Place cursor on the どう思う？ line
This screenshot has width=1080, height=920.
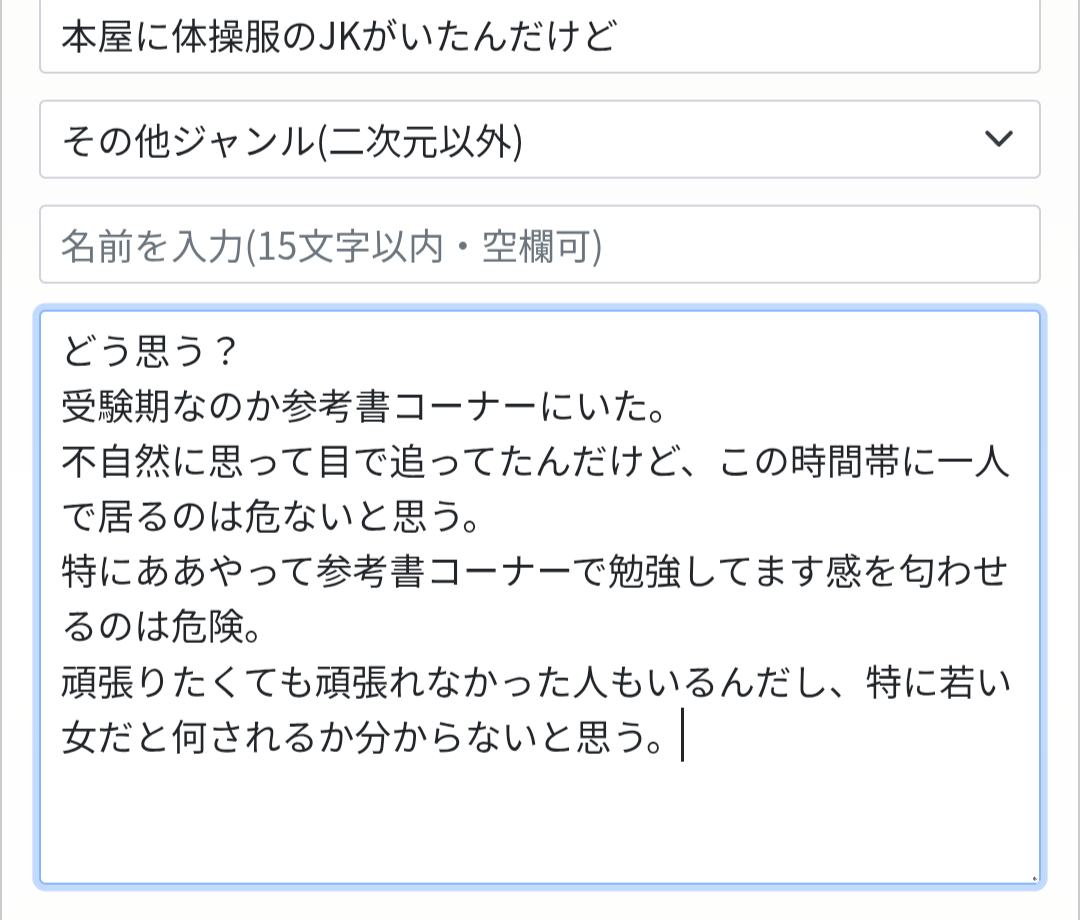pyautogui.click(x=150, y=352)
